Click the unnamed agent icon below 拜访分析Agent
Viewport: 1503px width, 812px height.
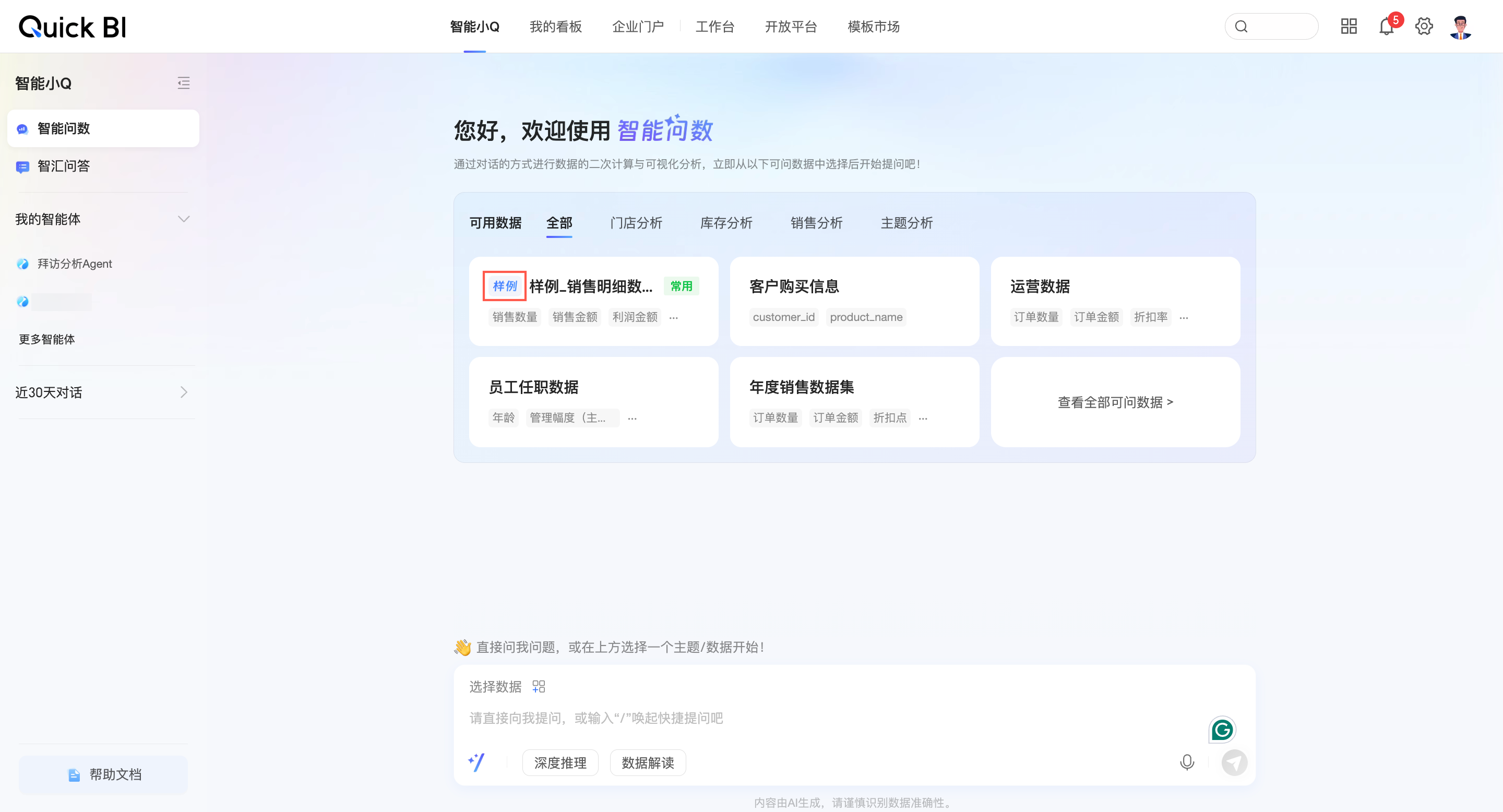[x=23, y=302]
